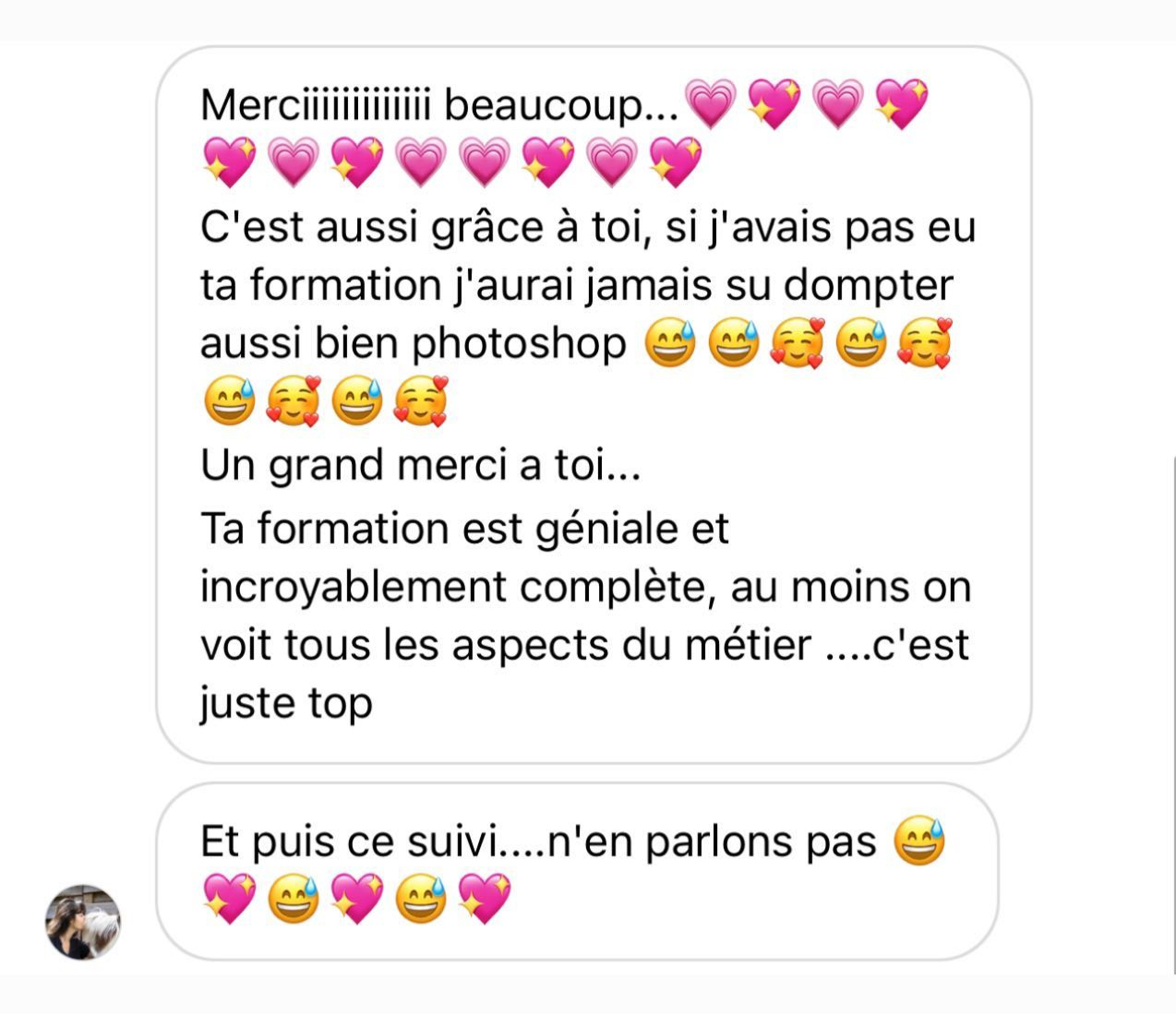Click the last sparkling heart in the second message

tap(485, 899)
